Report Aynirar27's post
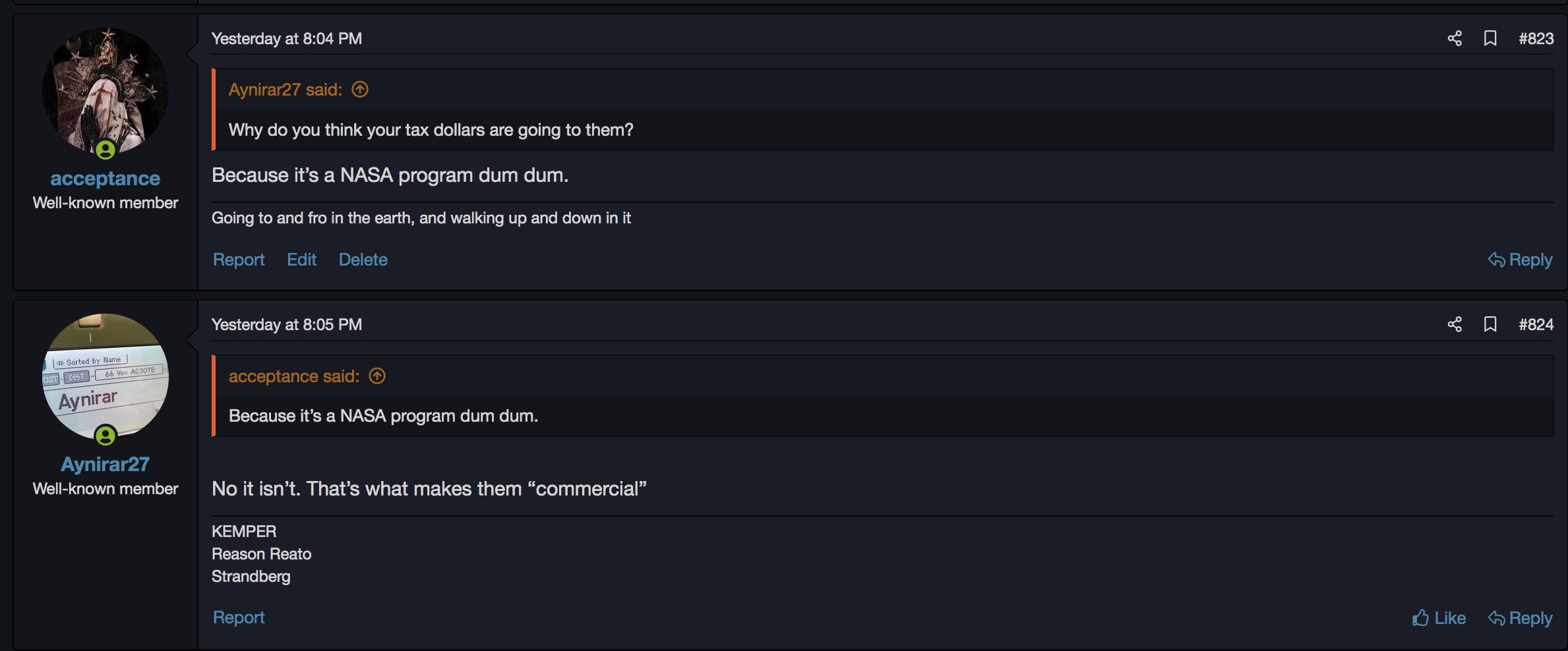The width and height of the screenshot is (1568, 651). (239, 617)
